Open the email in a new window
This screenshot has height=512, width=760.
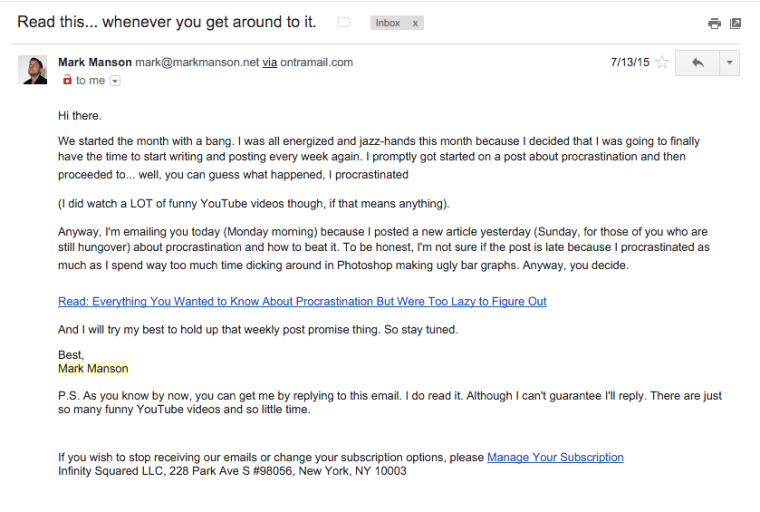(735, 23)
